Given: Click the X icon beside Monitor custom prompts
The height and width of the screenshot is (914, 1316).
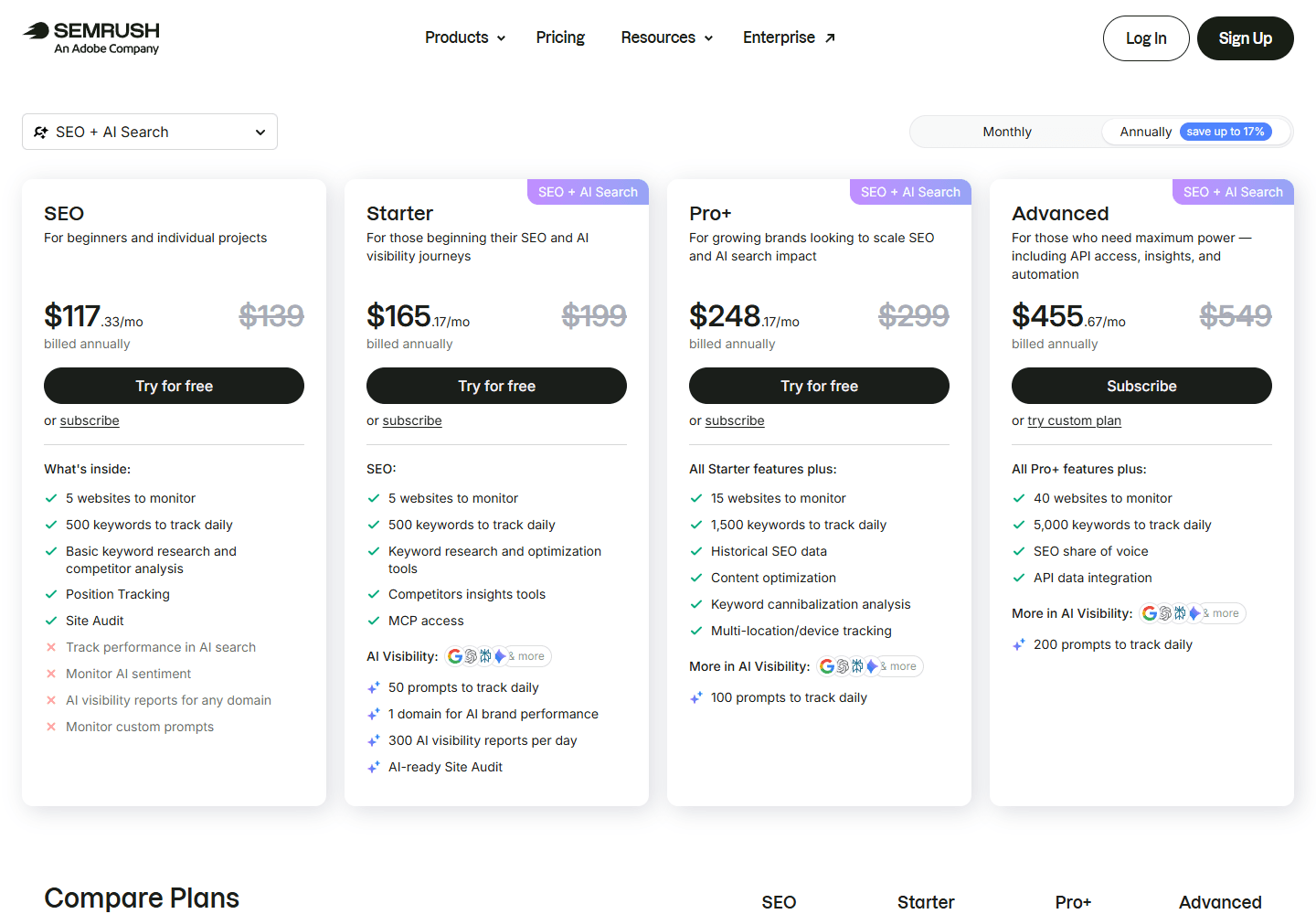Looking at the screenshot, I should pyautogui.click(x=51, y=727).
